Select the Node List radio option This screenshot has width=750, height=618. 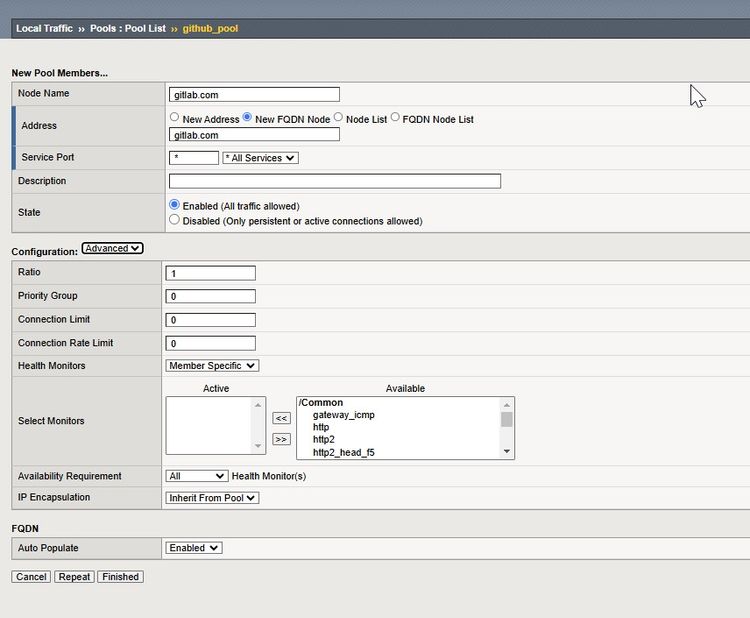pos(338,118)
